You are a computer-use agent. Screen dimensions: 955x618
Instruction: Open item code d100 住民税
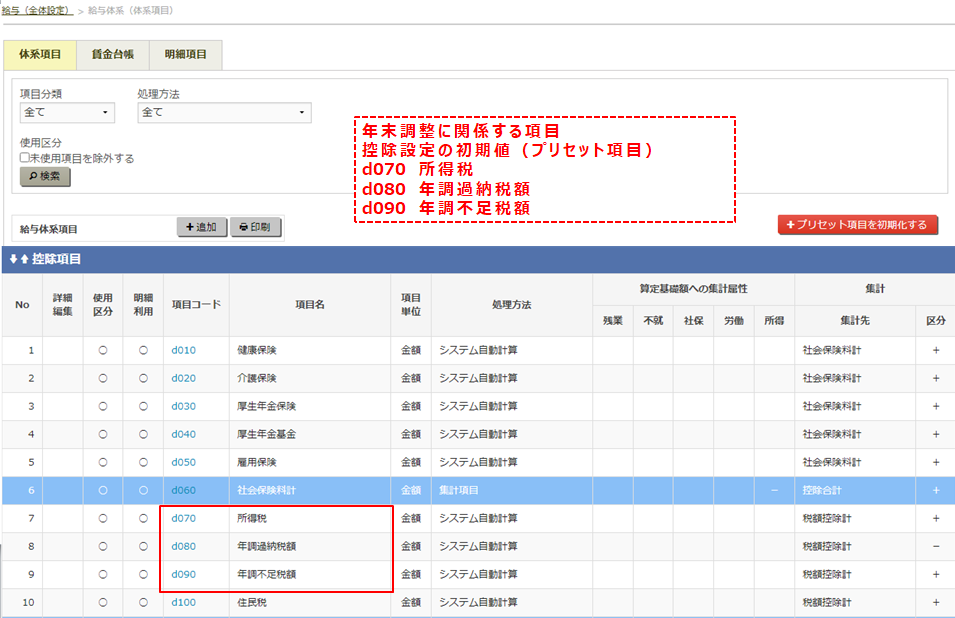(183, 603)
